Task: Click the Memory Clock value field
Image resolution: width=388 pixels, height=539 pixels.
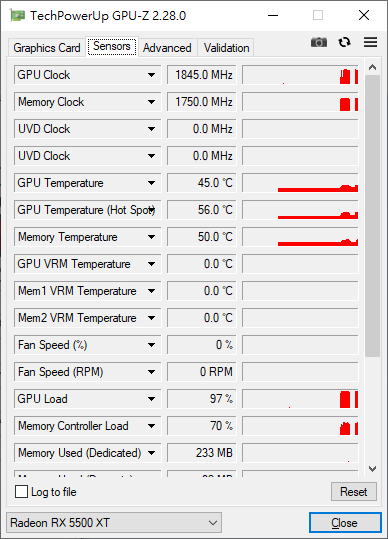Action: click(x=201, y=102)
